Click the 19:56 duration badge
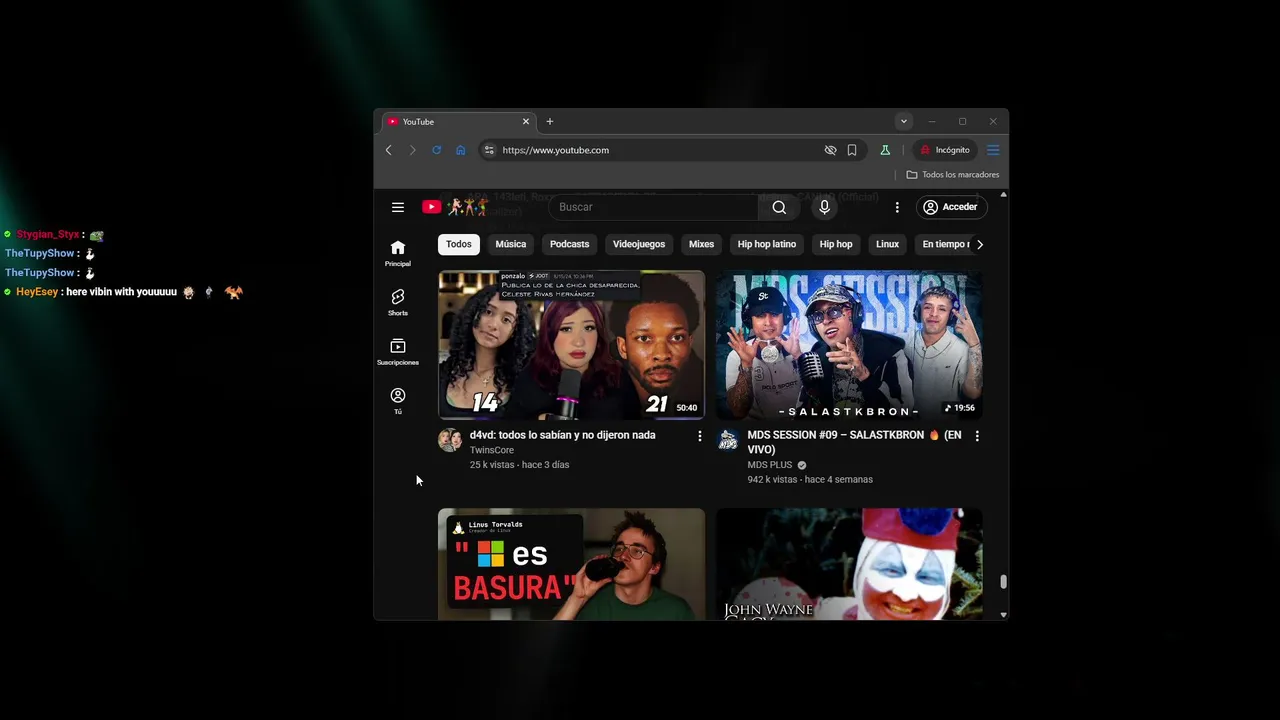The height and width of the screenshot is (720, 1280). 960,408
